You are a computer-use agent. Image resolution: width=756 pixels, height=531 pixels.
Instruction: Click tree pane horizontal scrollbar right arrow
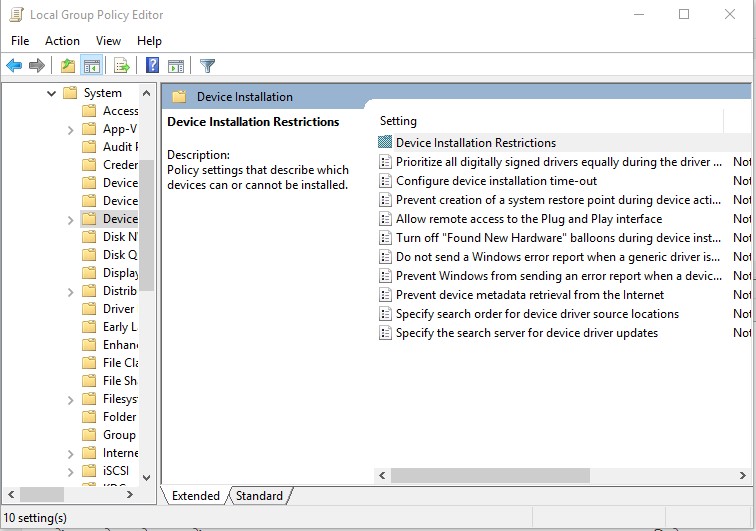tap(130, 494)
